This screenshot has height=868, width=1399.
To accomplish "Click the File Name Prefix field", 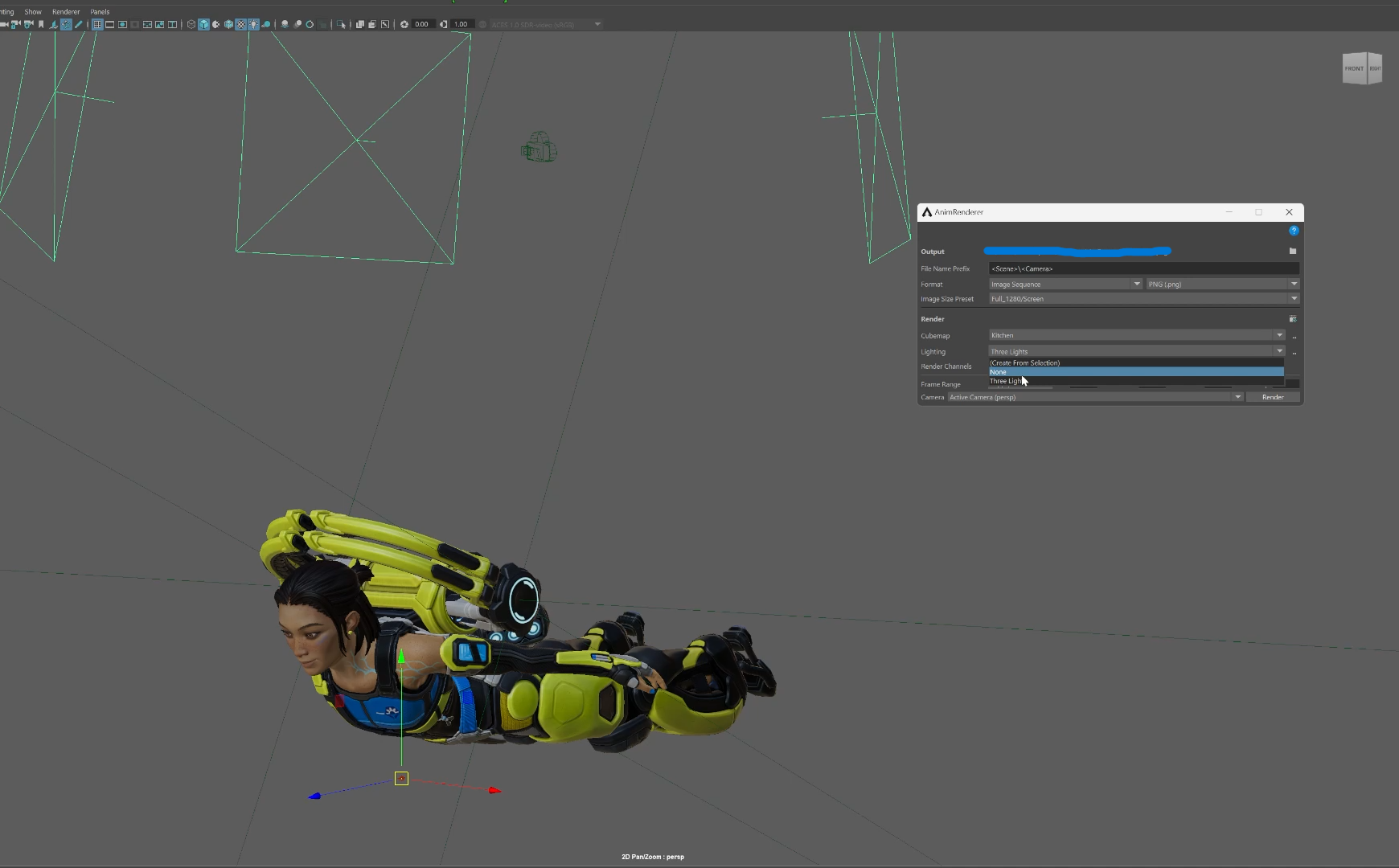I will click(1143, 268).
